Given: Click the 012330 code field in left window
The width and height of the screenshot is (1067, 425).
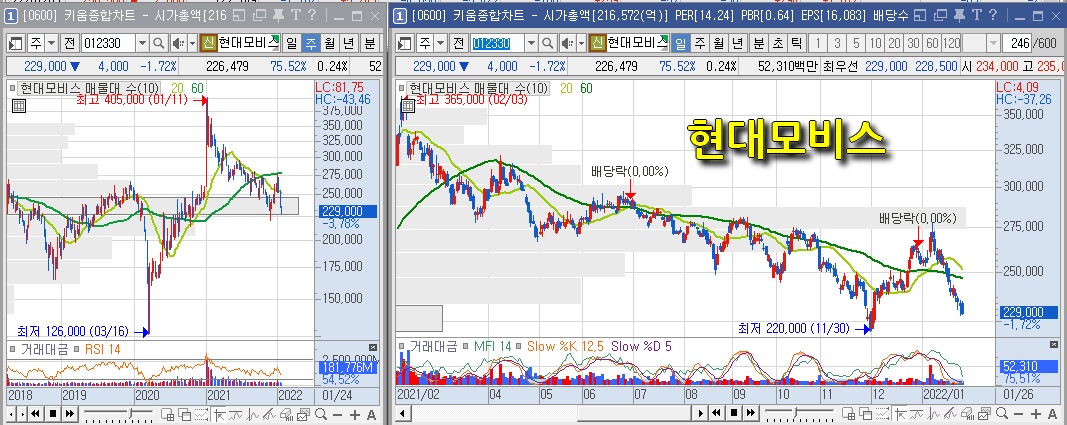Looking at the screenshot, I should pos(109,44).
